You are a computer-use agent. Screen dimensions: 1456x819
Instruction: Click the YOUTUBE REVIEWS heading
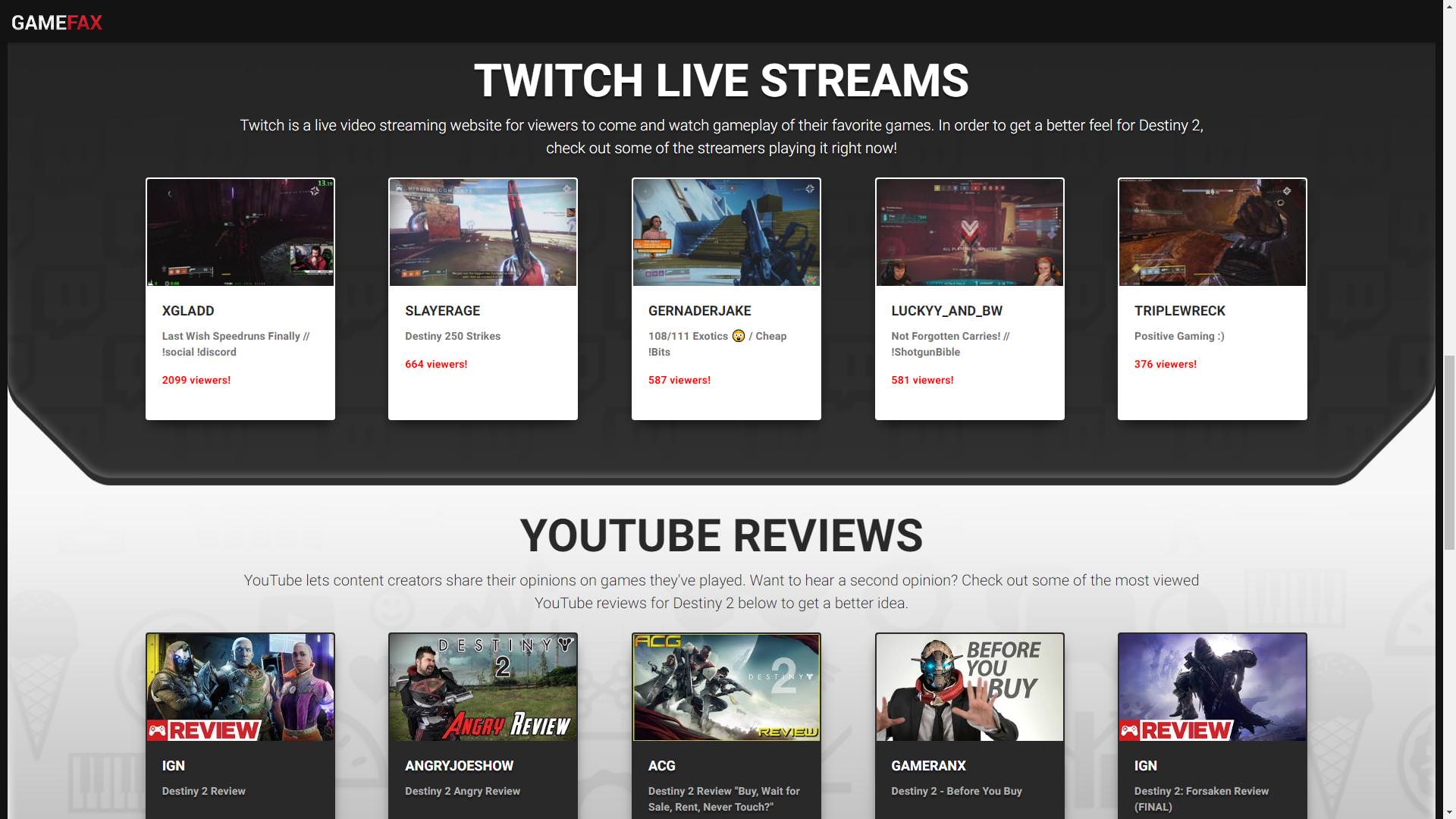click(721, 535)
